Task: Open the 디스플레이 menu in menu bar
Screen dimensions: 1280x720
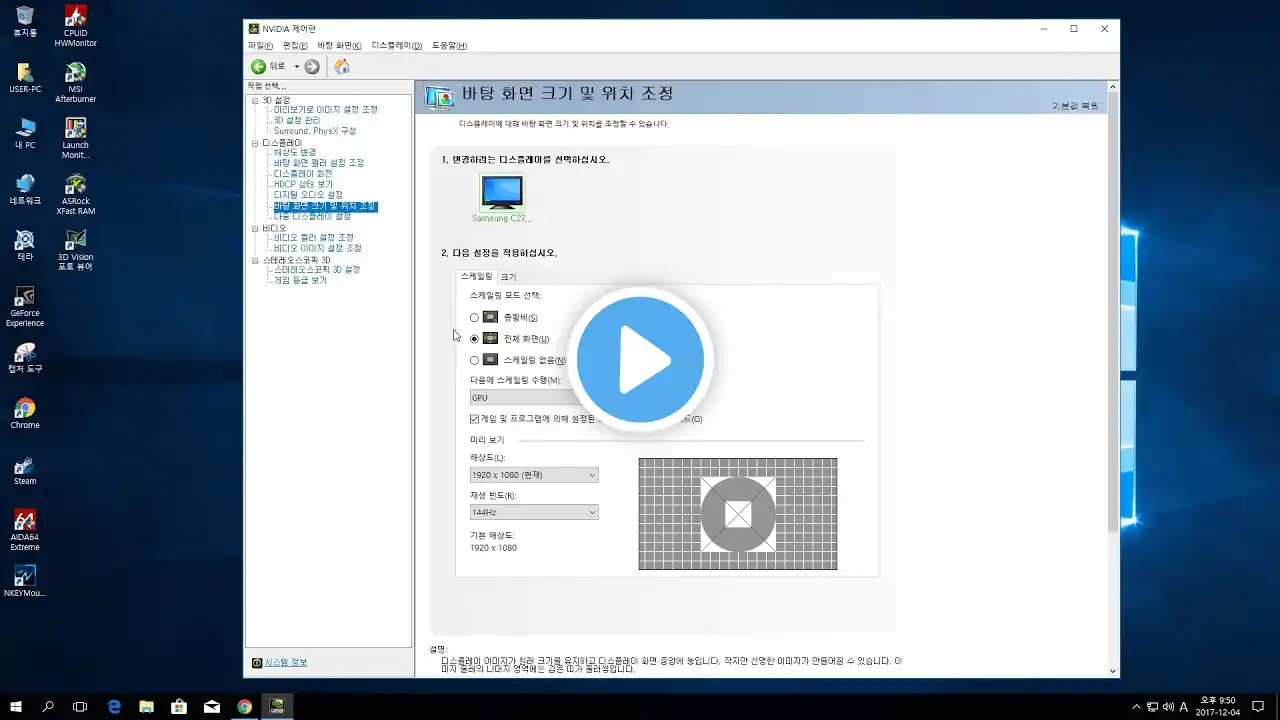Action: pyautogui.click(x=397, y=46)
